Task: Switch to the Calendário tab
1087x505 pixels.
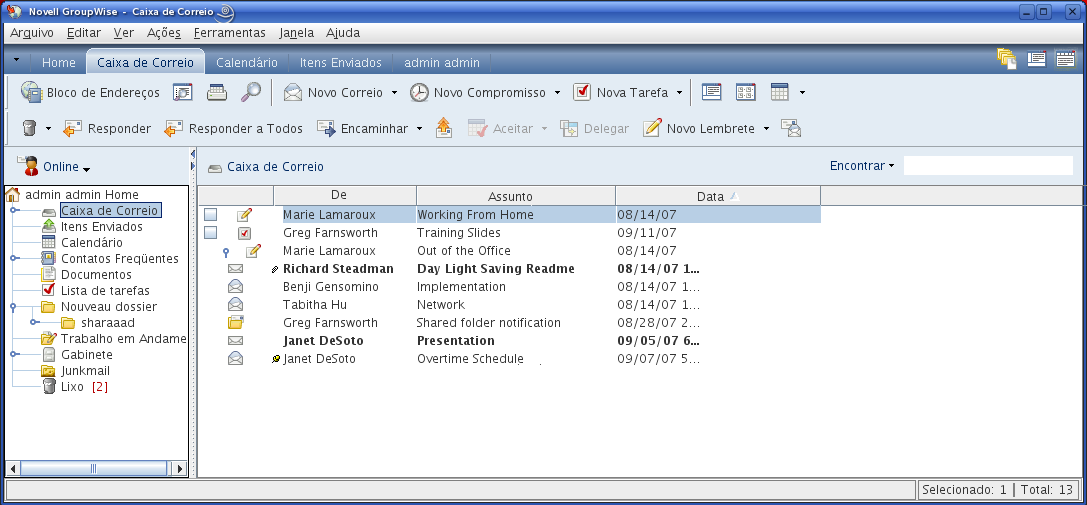Action: pos(247,62)
